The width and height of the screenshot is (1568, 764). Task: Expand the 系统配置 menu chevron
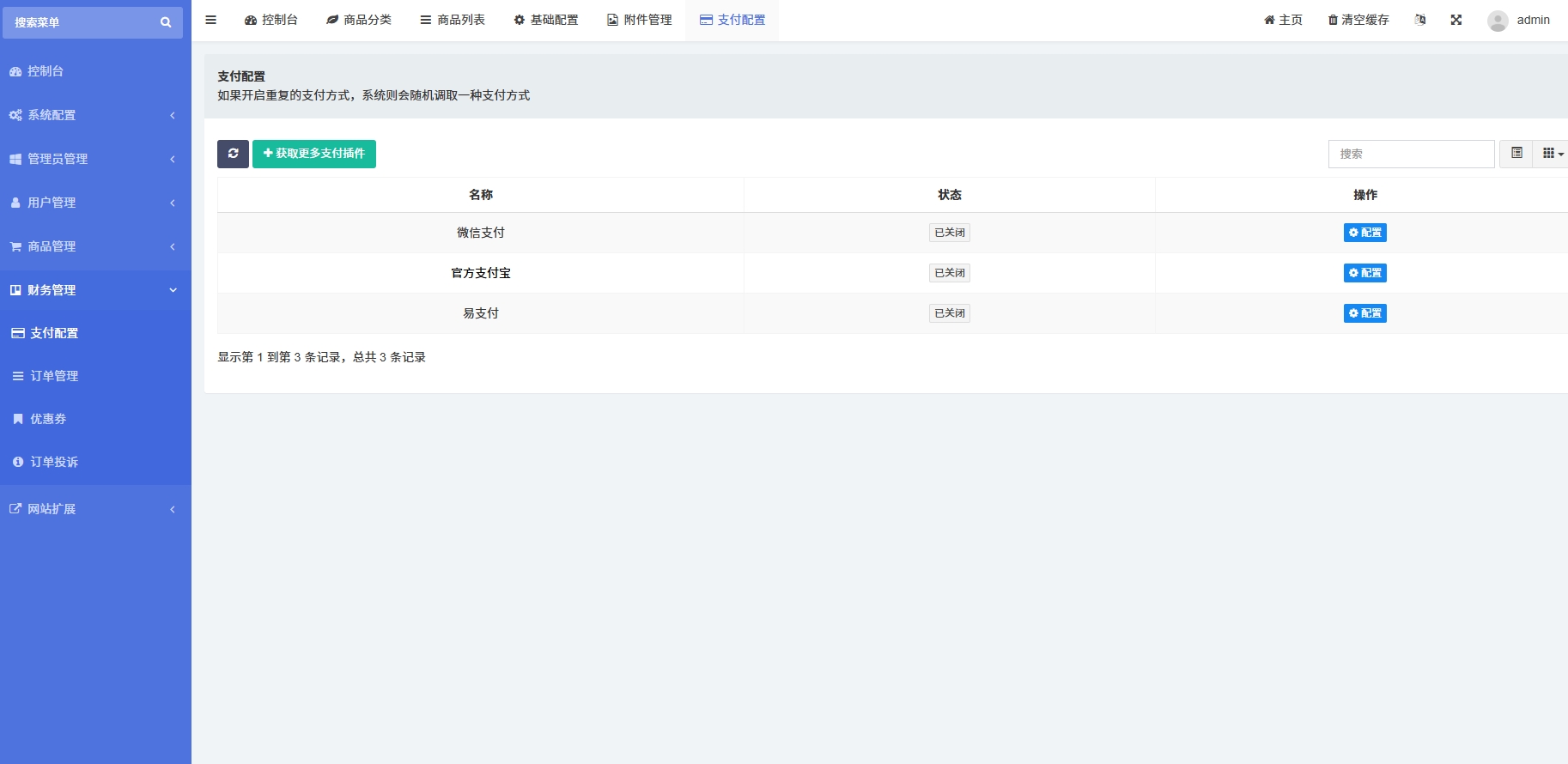pos(173,115)
